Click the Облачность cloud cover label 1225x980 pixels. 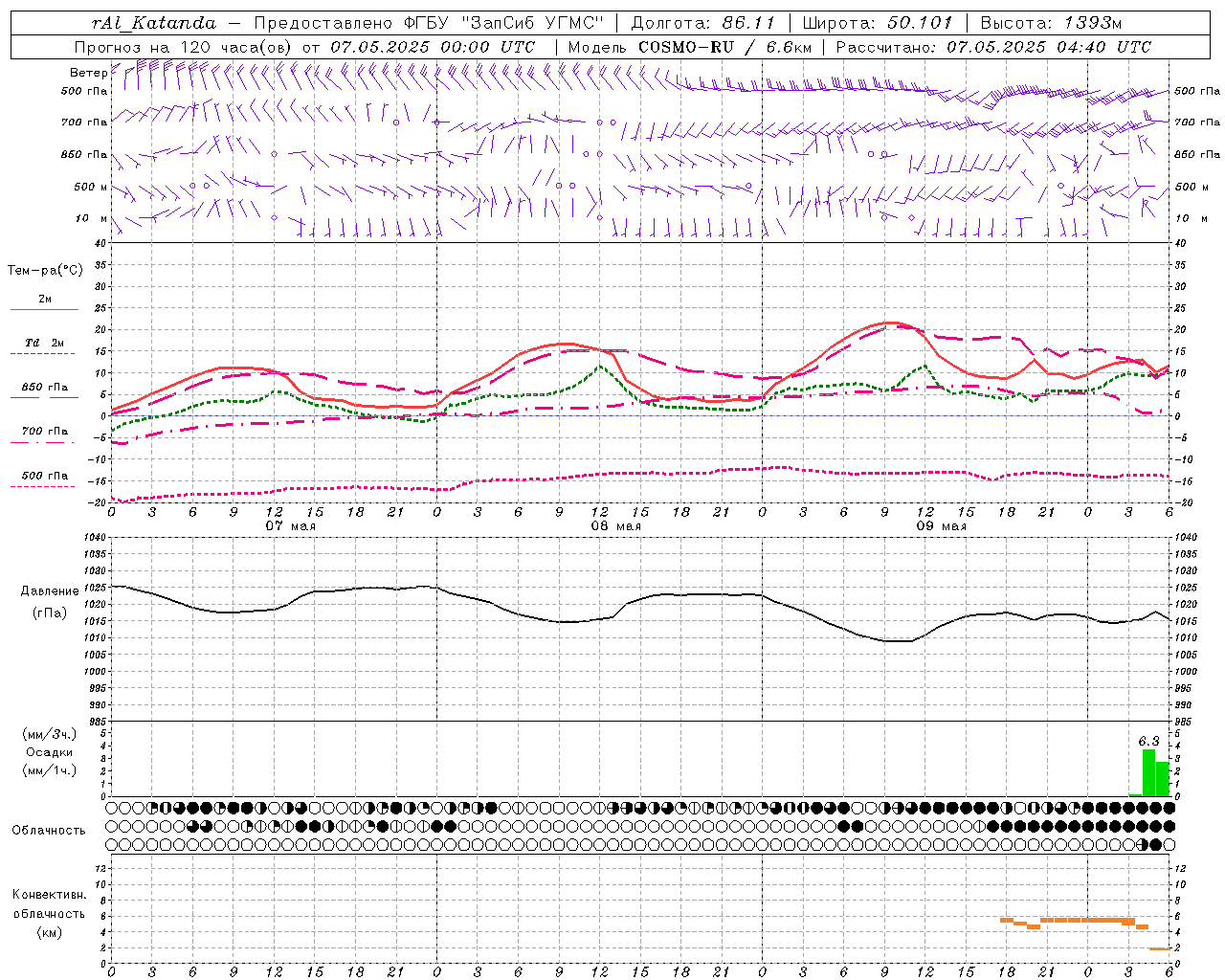49,830
